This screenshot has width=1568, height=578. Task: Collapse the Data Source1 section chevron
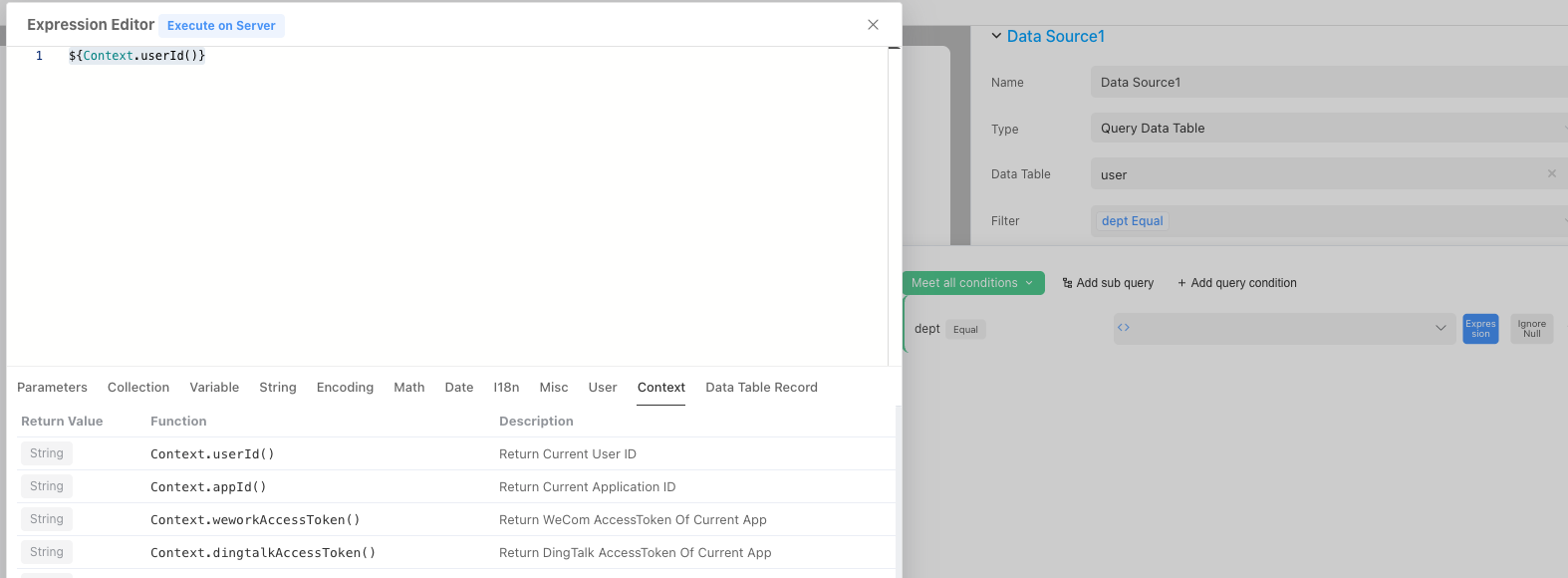coord(996,36)
